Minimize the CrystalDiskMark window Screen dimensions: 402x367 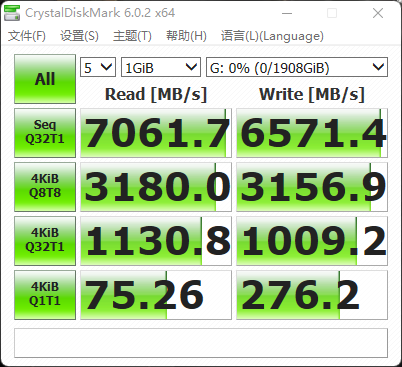point(287,13)
